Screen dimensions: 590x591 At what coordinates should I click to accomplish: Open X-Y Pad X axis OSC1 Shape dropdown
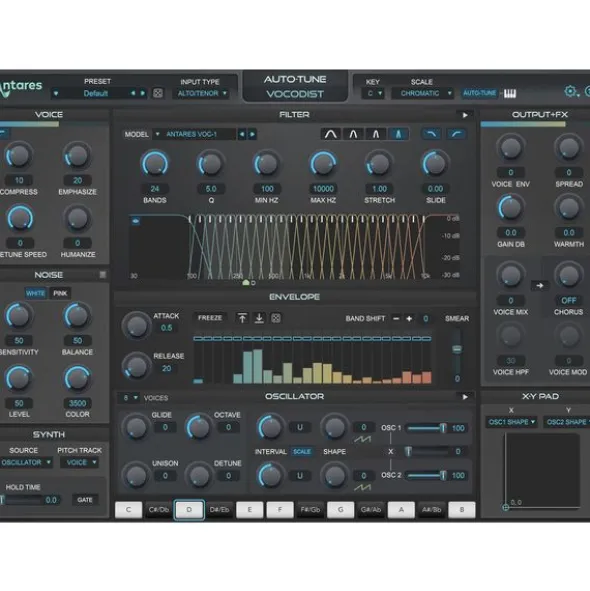[x=512, y=422]
